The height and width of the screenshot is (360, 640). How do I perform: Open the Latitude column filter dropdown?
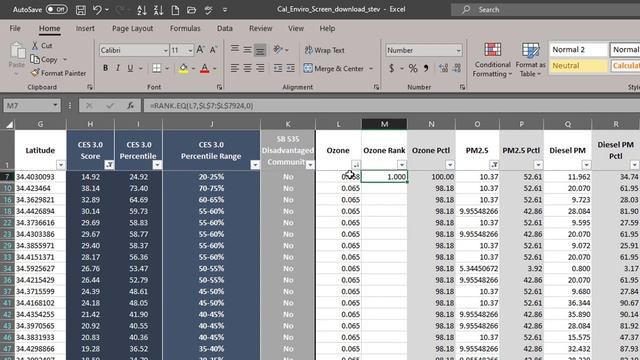tap(61, 165)
